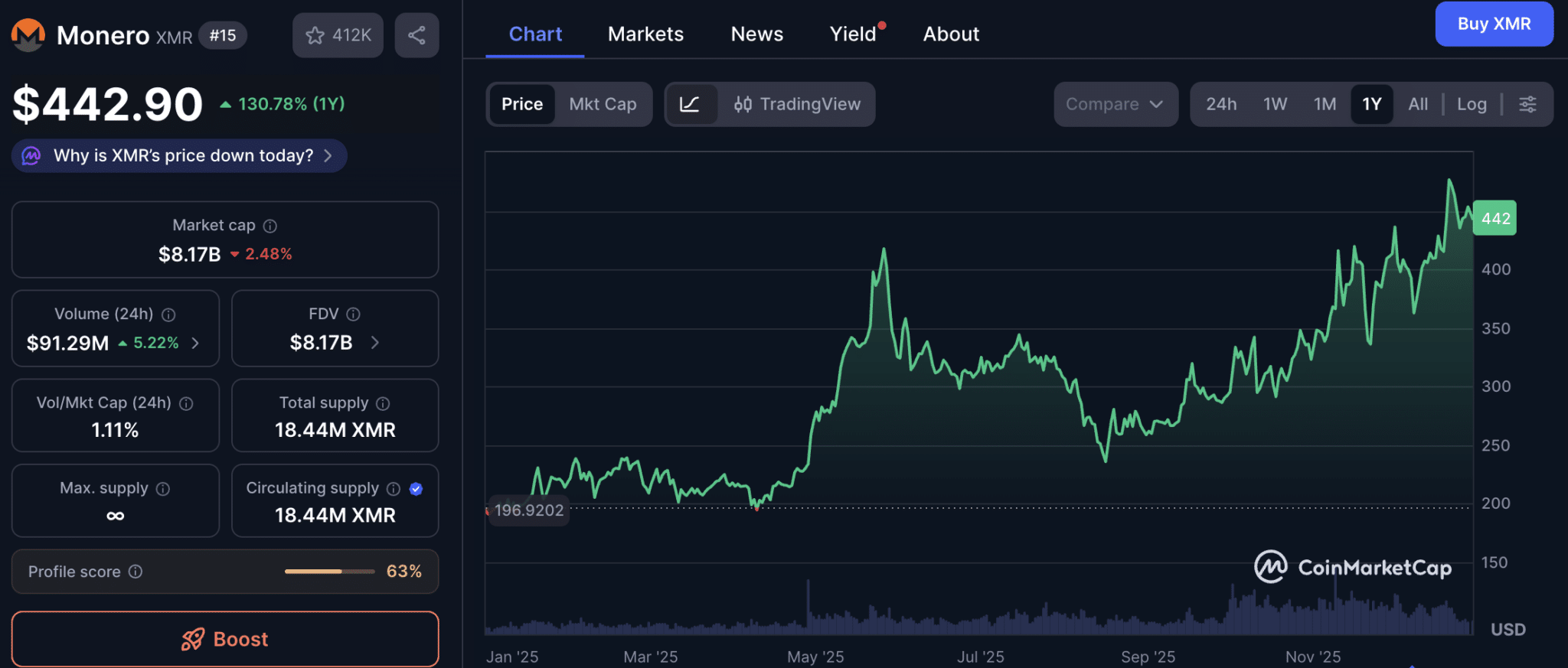Click the Buy XMR button
The width and height of the screenshot is (1568, 668).
1494,24
